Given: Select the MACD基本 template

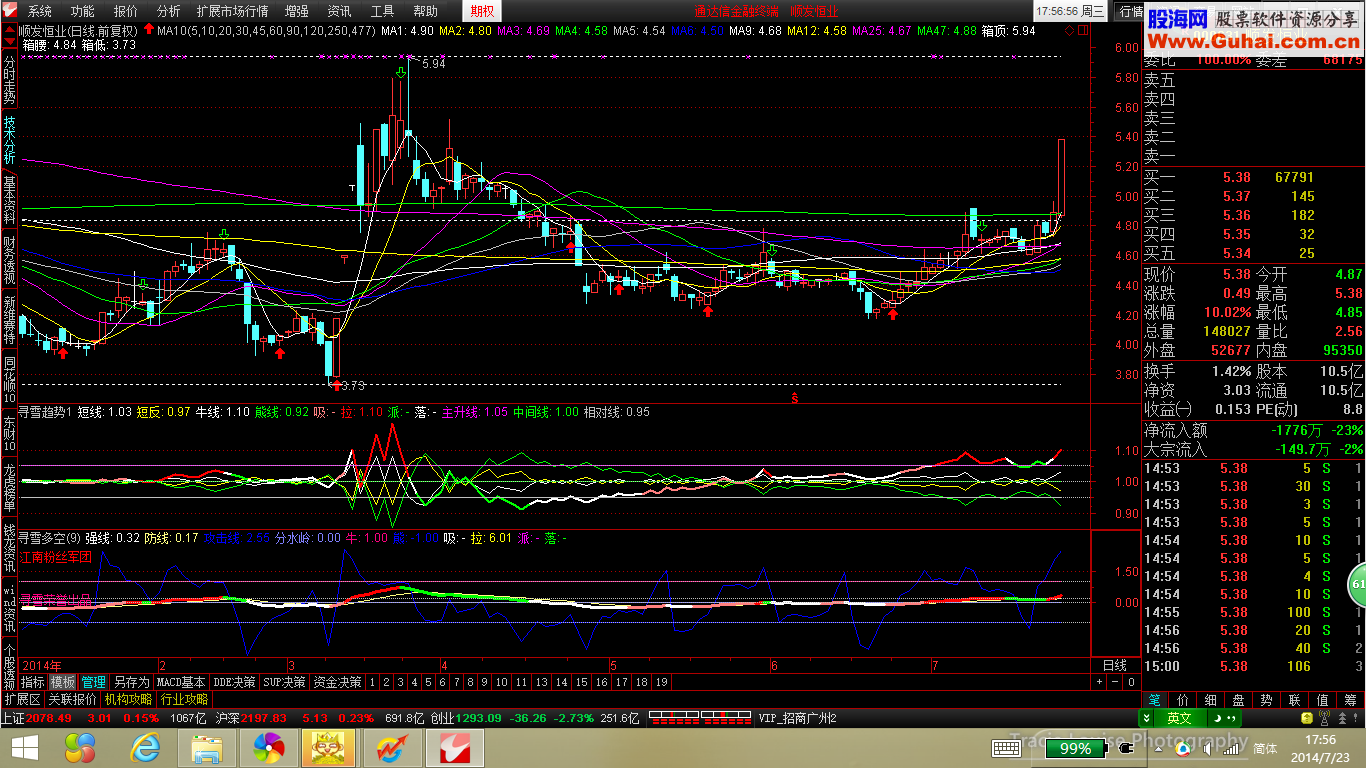Looking at the screenshot, I should [x=181, y=682].
